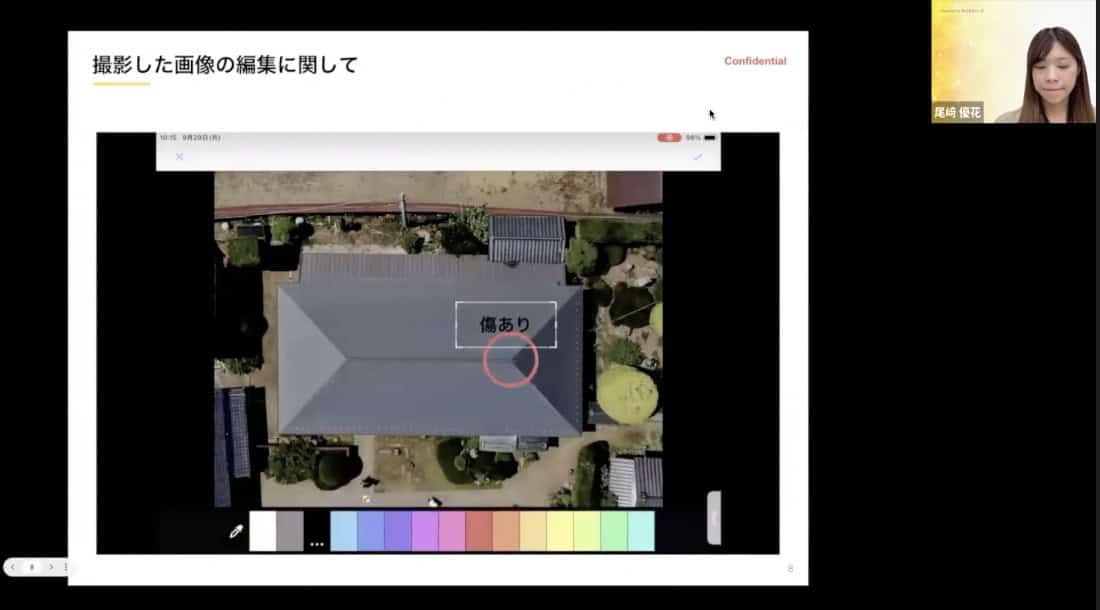Select the eyedropper pen tool icon
The width and height of the screenshot is (1100, 610).
click(236, 531)
